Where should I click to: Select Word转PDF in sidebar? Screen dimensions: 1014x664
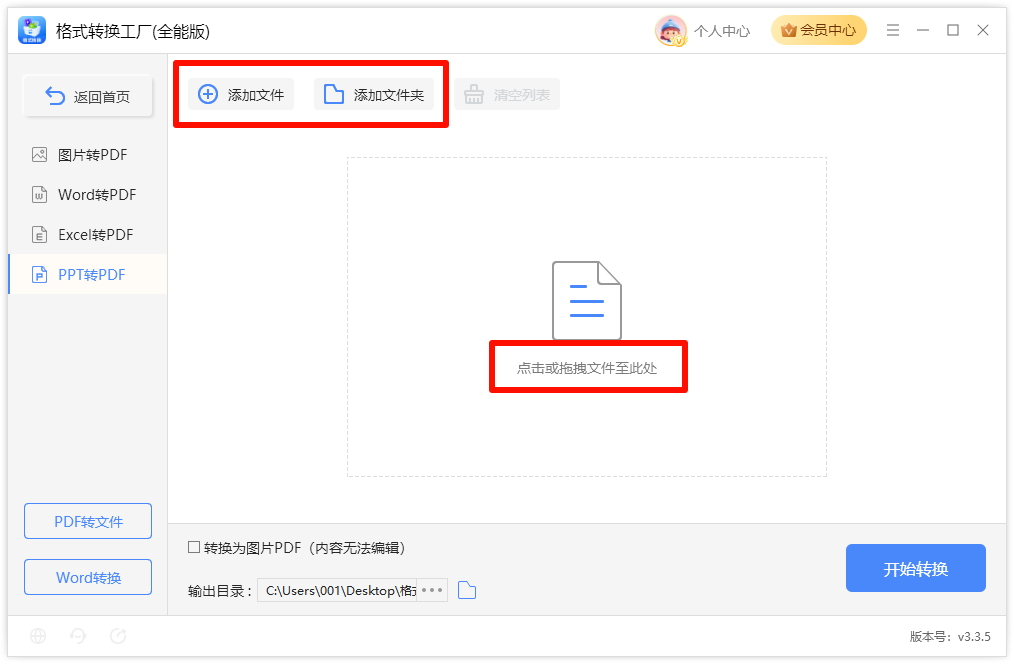[87, 195]
